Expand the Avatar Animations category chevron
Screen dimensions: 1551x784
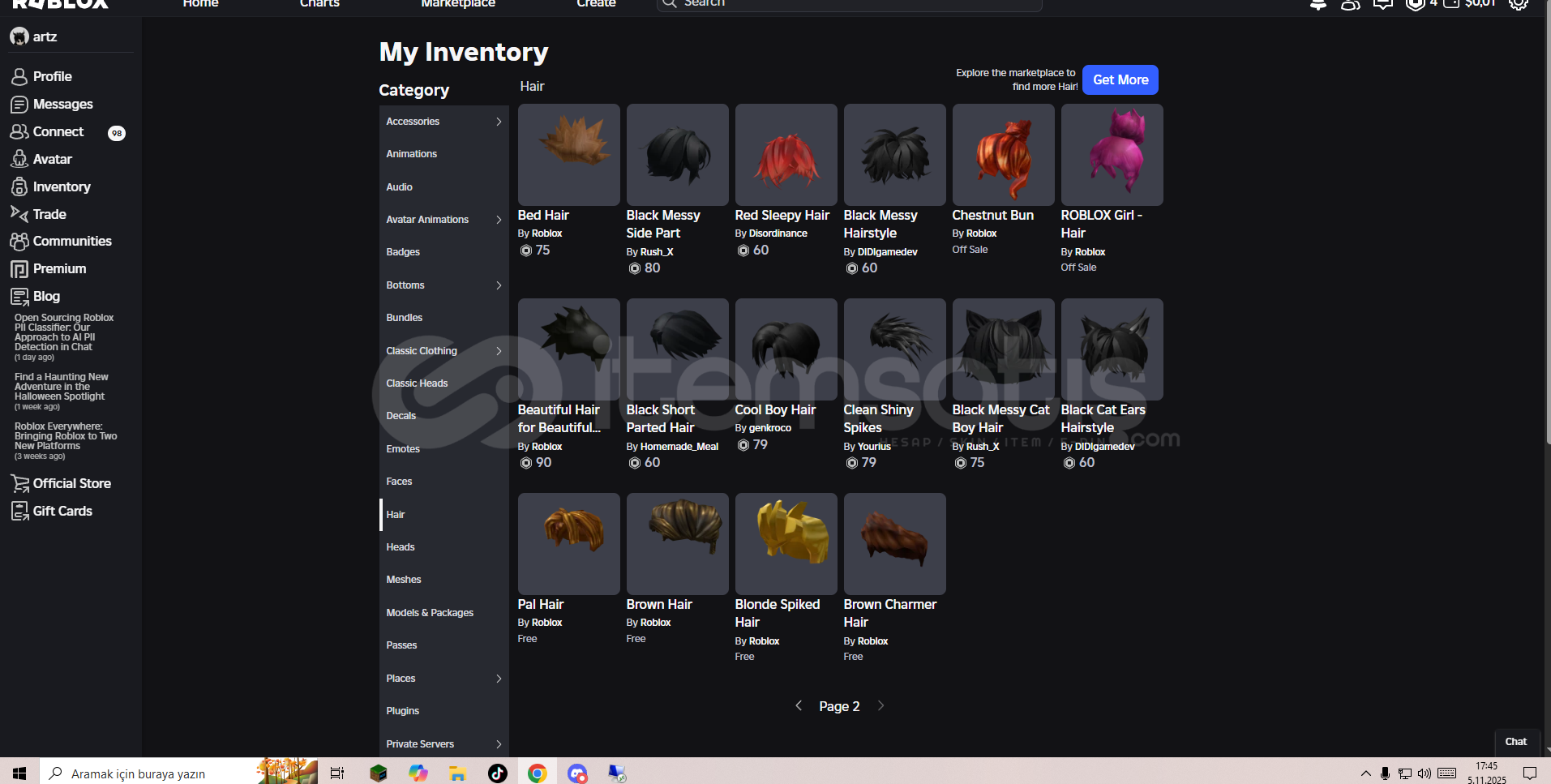pyautogui.click(x=499, y=220)
